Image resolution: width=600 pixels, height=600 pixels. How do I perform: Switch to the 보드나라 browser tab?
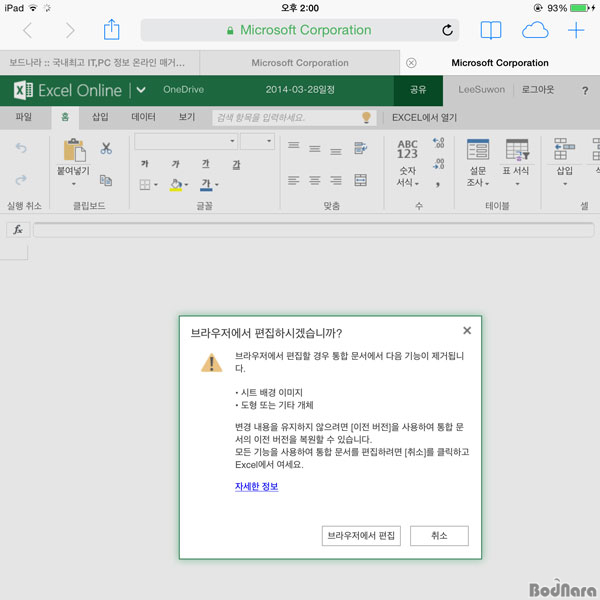point(97,63)
